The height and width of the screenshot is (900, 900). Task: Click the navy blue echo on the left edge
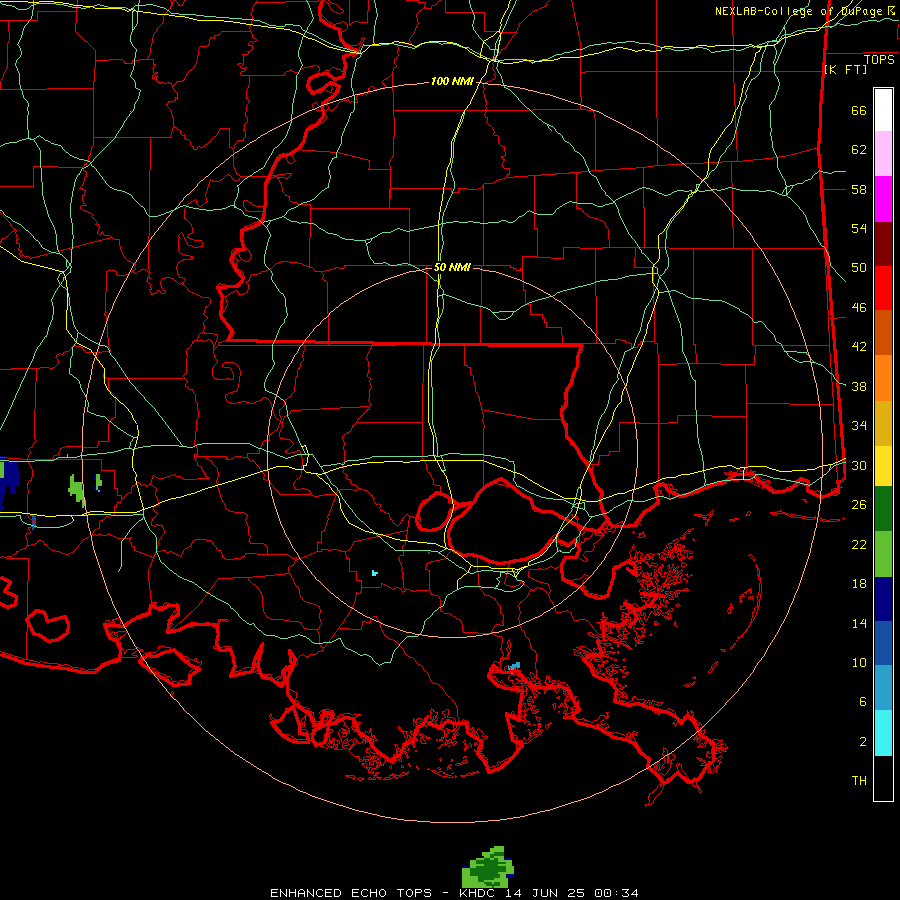(x=10, y=479)
